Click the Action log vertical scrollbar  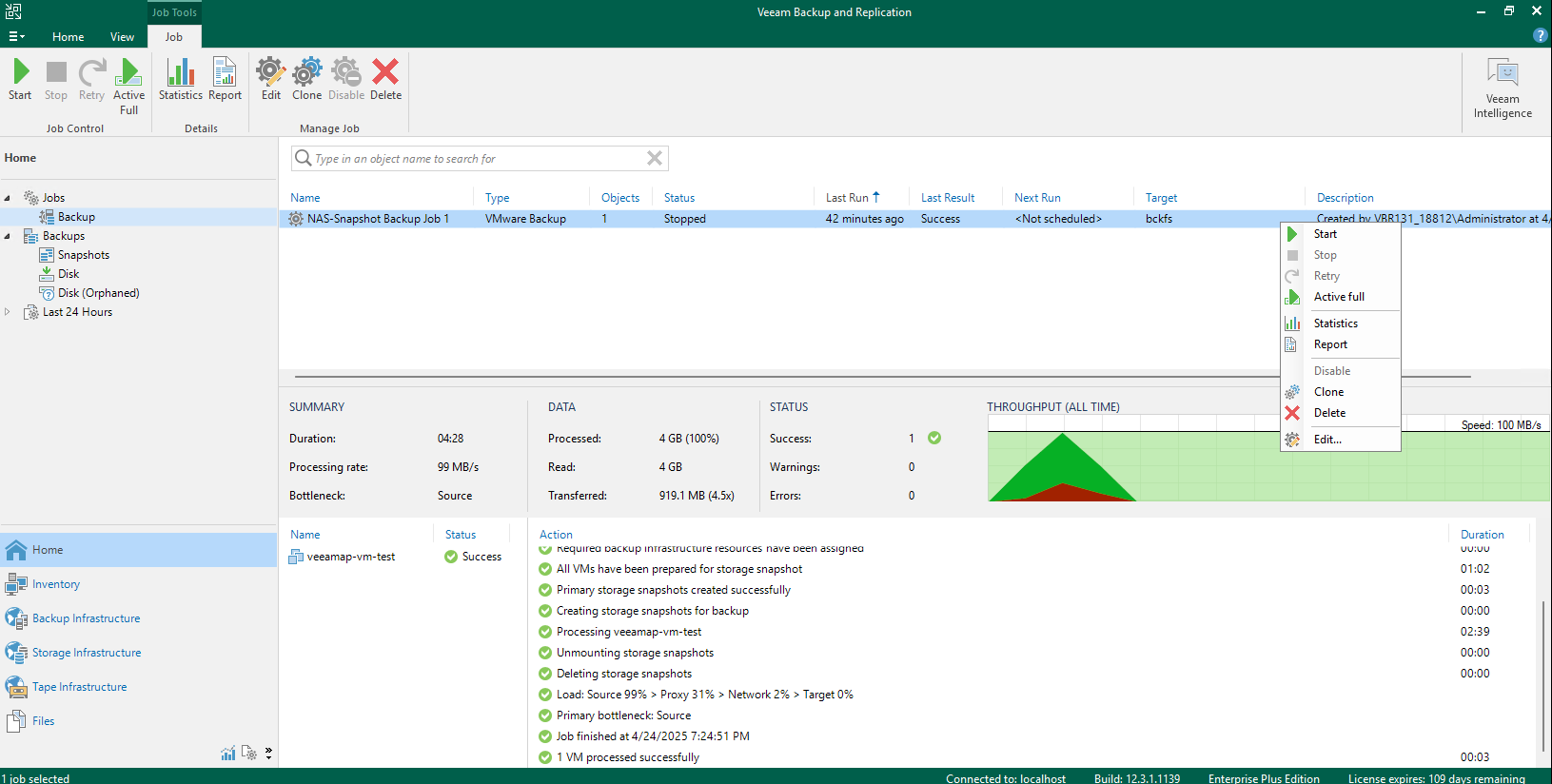point(1542,676)
